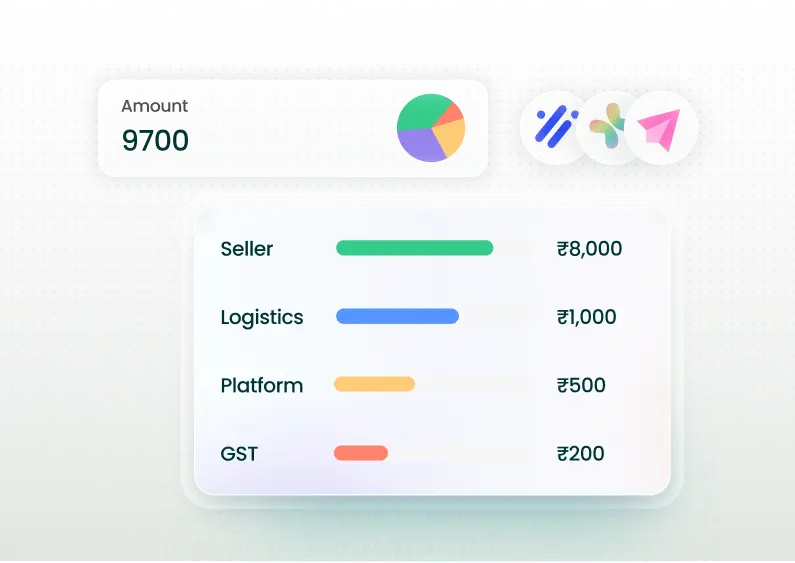This screenshot has height=563, width=795.
Task: Click the ₹1,000 Logistics amount
Action: point(586,317)
